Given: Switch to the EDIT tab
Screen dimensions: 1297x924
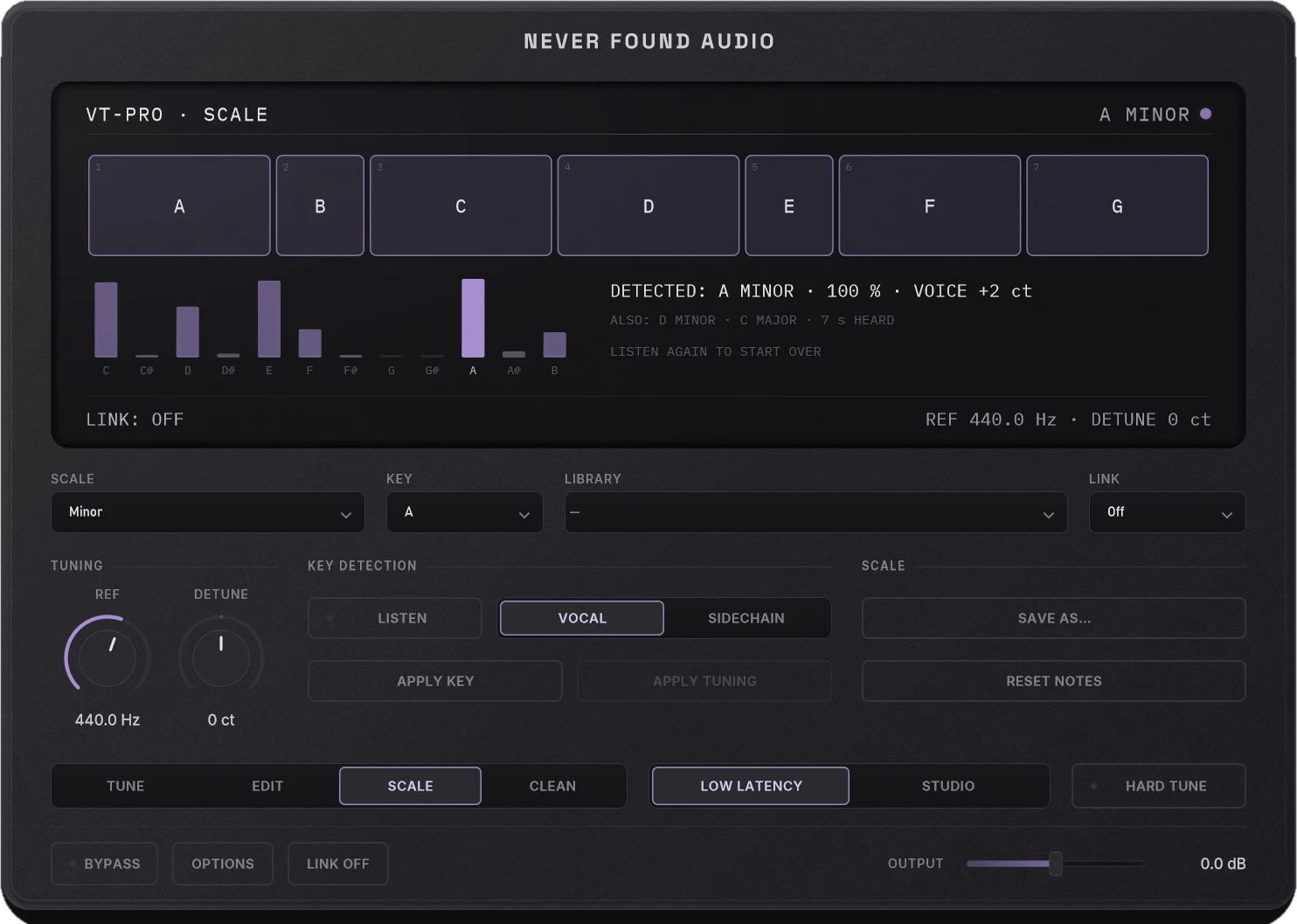Looking at the screenshot, I should [267, 786].
